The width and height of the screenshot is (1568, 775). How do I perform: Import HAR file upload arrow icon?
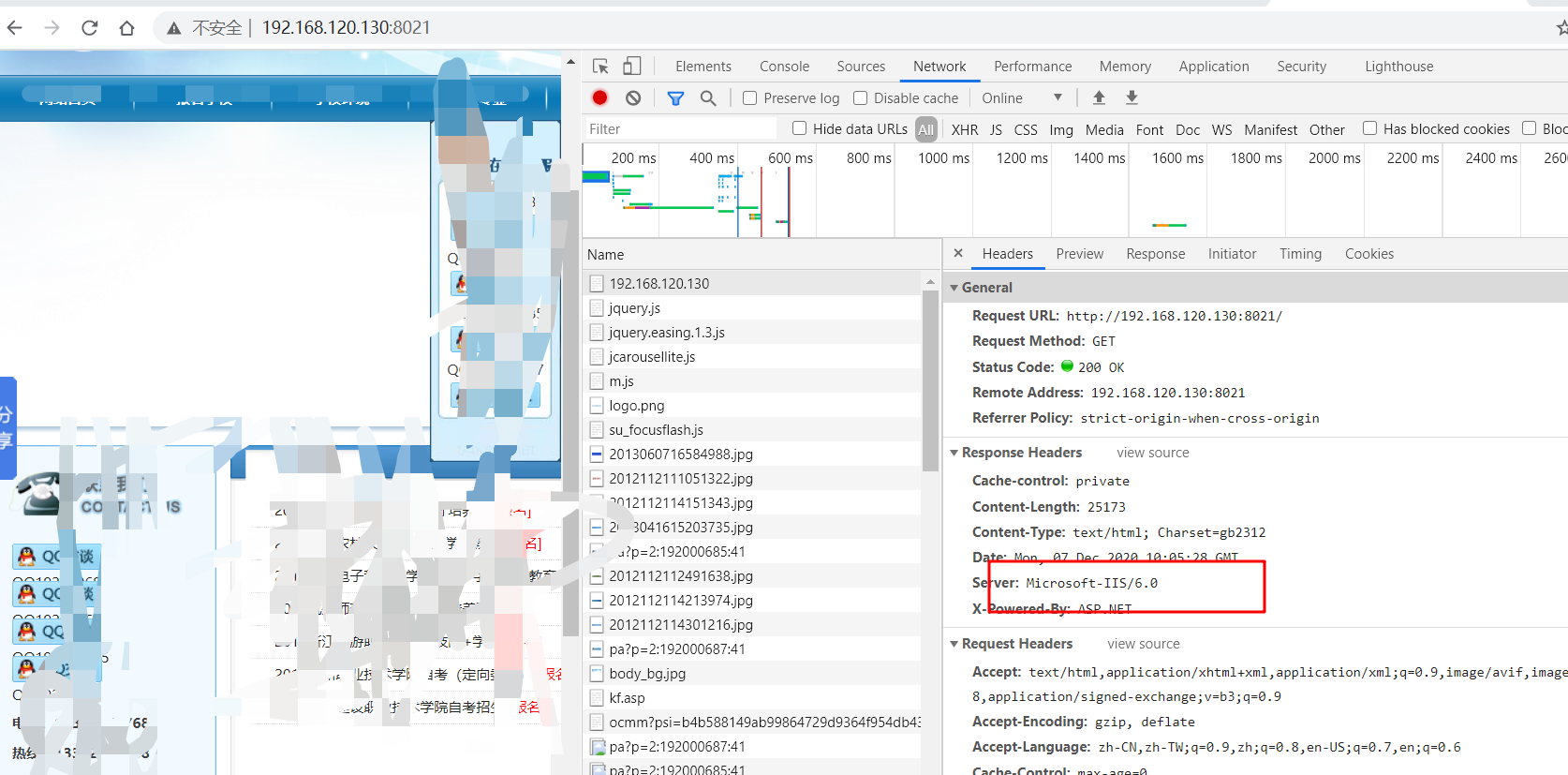coord(1100,97)
